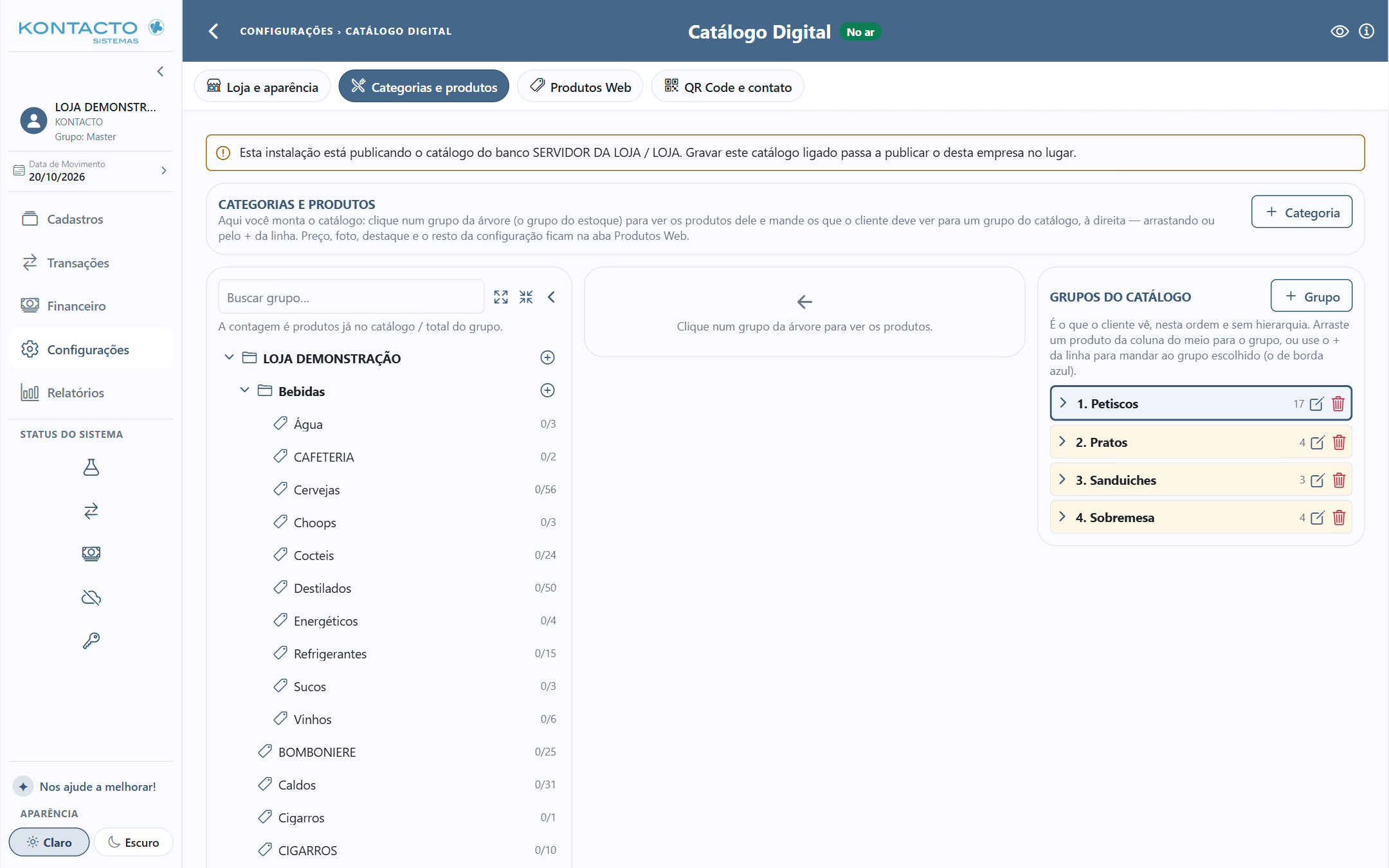This screenshot has width=1389, height=868.
Task: Expand the Sanduiches catalog group
Action: pos(1062,480)
